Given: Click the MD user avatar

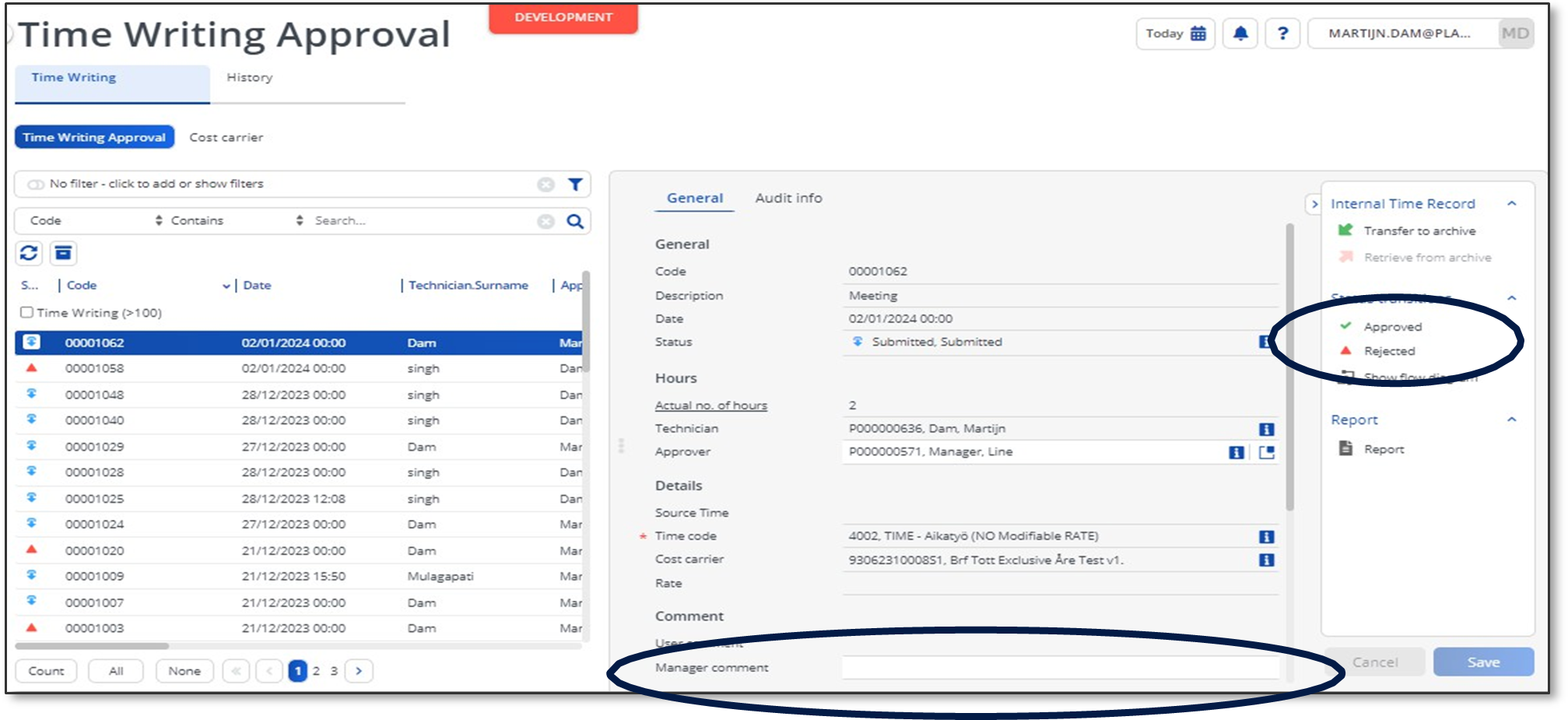Looking at the screenshot, I should coord(1515,33).
